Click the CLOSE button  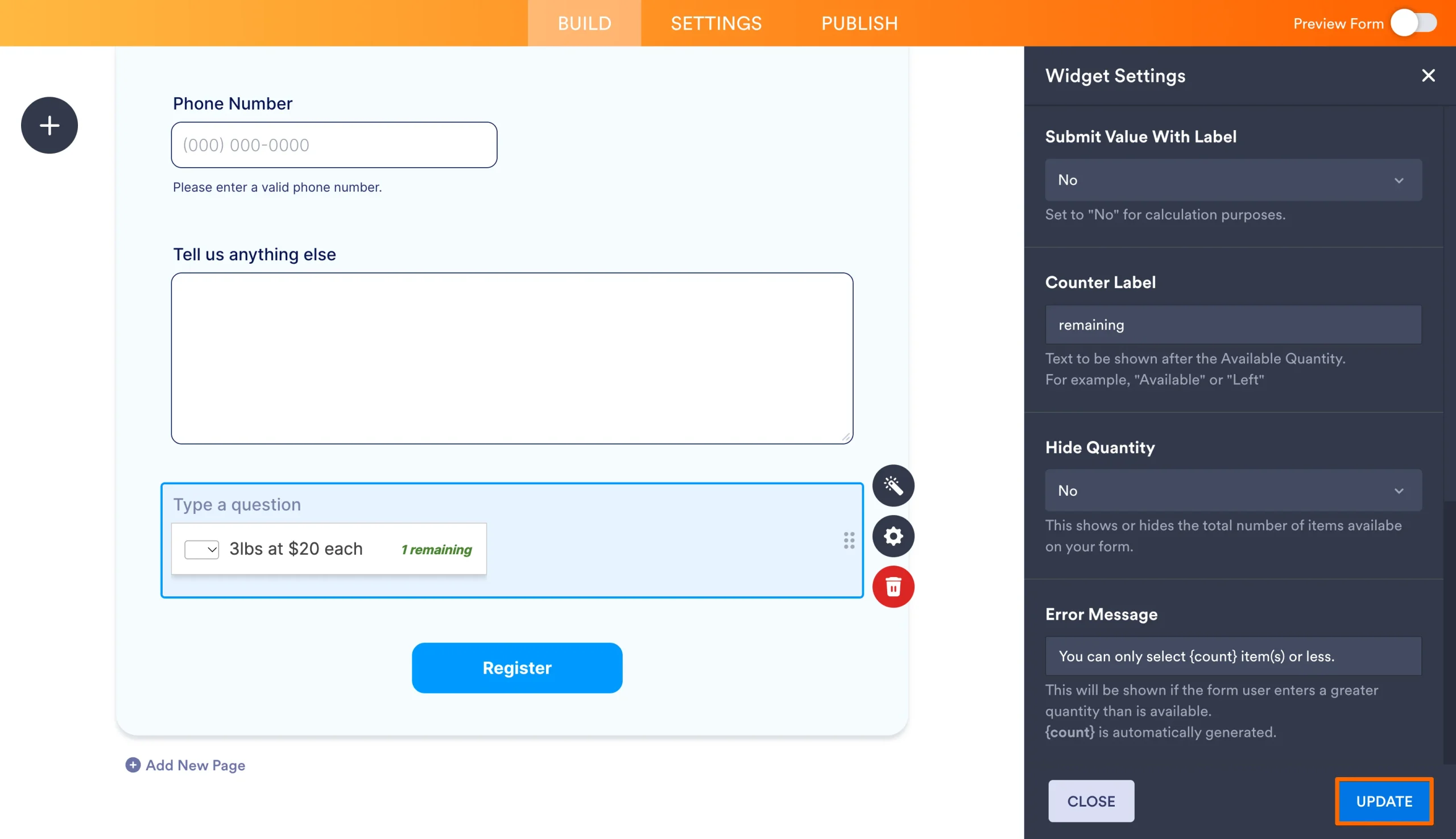tap(1091, 801)
